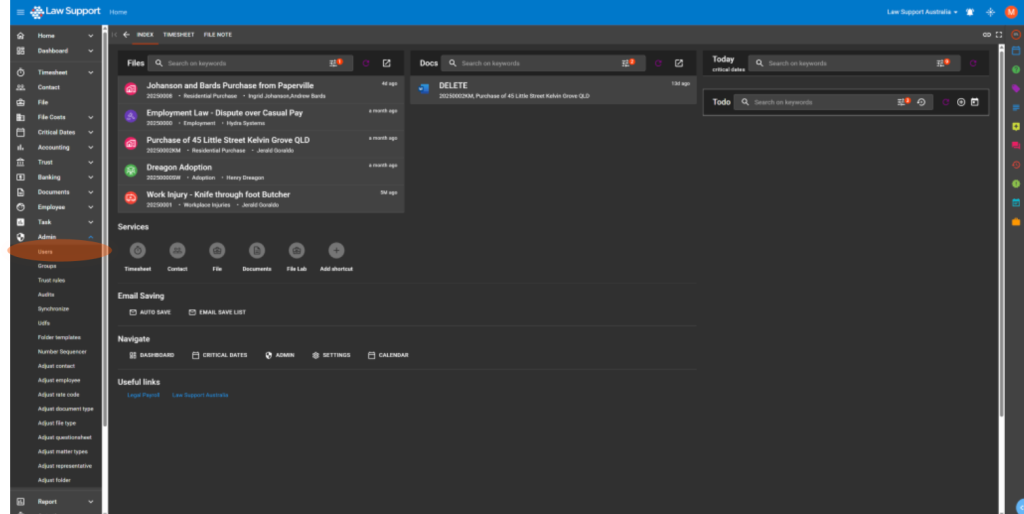1024x514 pixels.
Task: Open the notifications bell icon
Action: click(x=969, y=12)
